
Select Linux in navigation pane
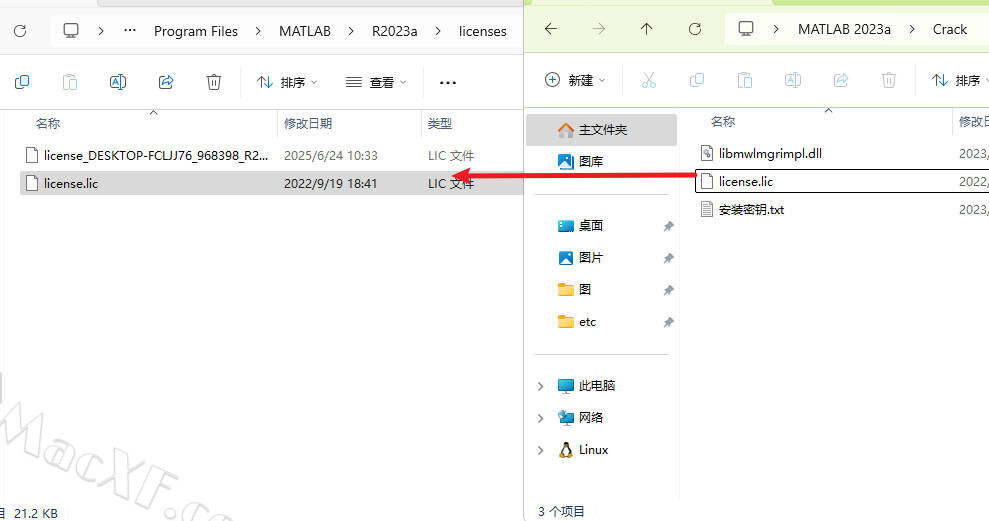coord(594,450)
